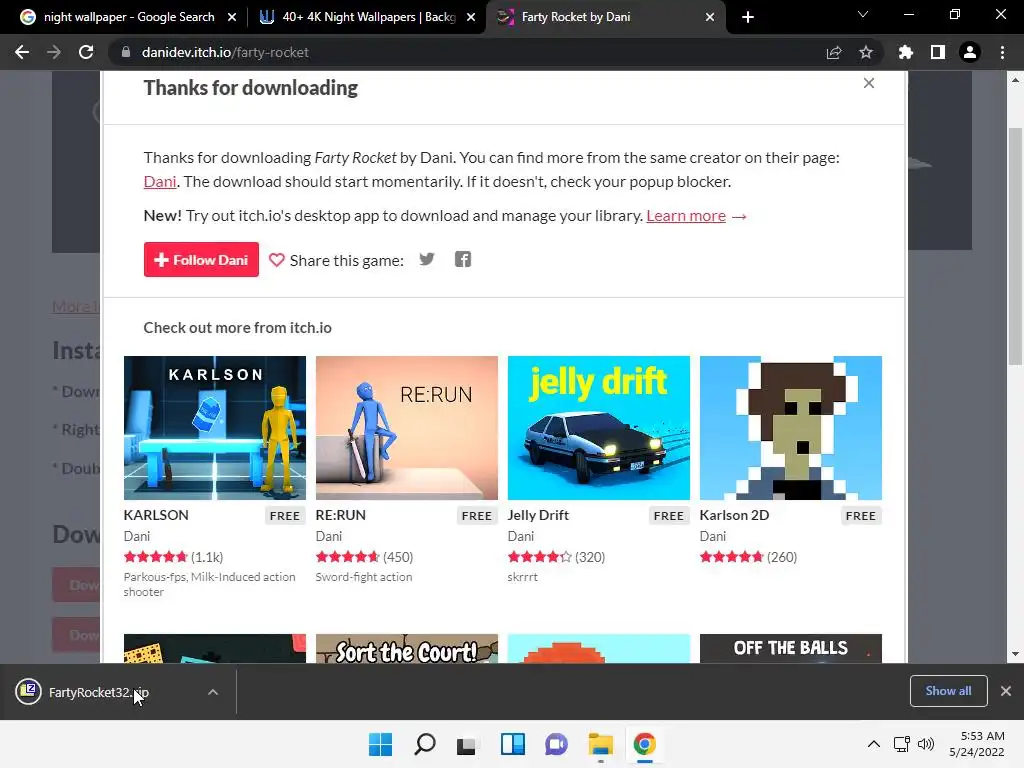Open the OFF THE BALLS thumbnail
The image size is (1024, 768).
click(791, 648)
